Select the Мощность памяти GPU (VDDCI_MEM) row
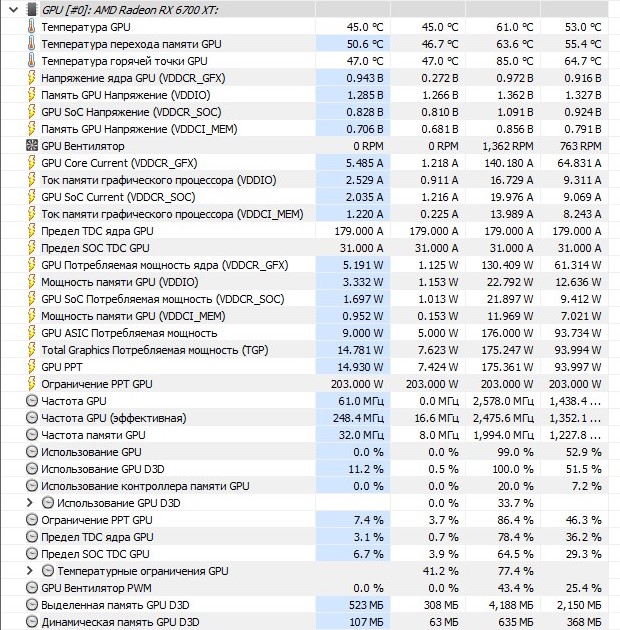The width and height of the screenshot is (620, 630). pos(305,316)
